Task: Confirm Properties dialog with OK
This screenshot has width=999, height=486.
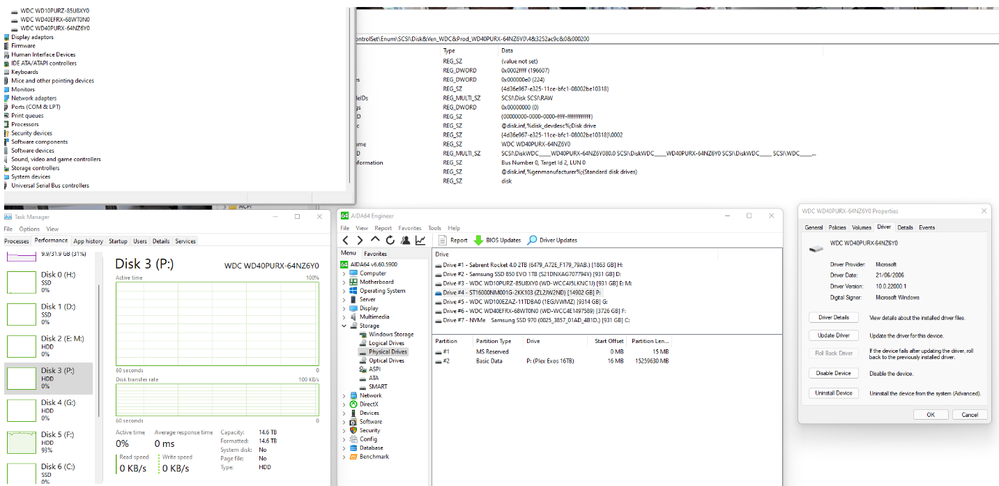Action: (931, 415)
